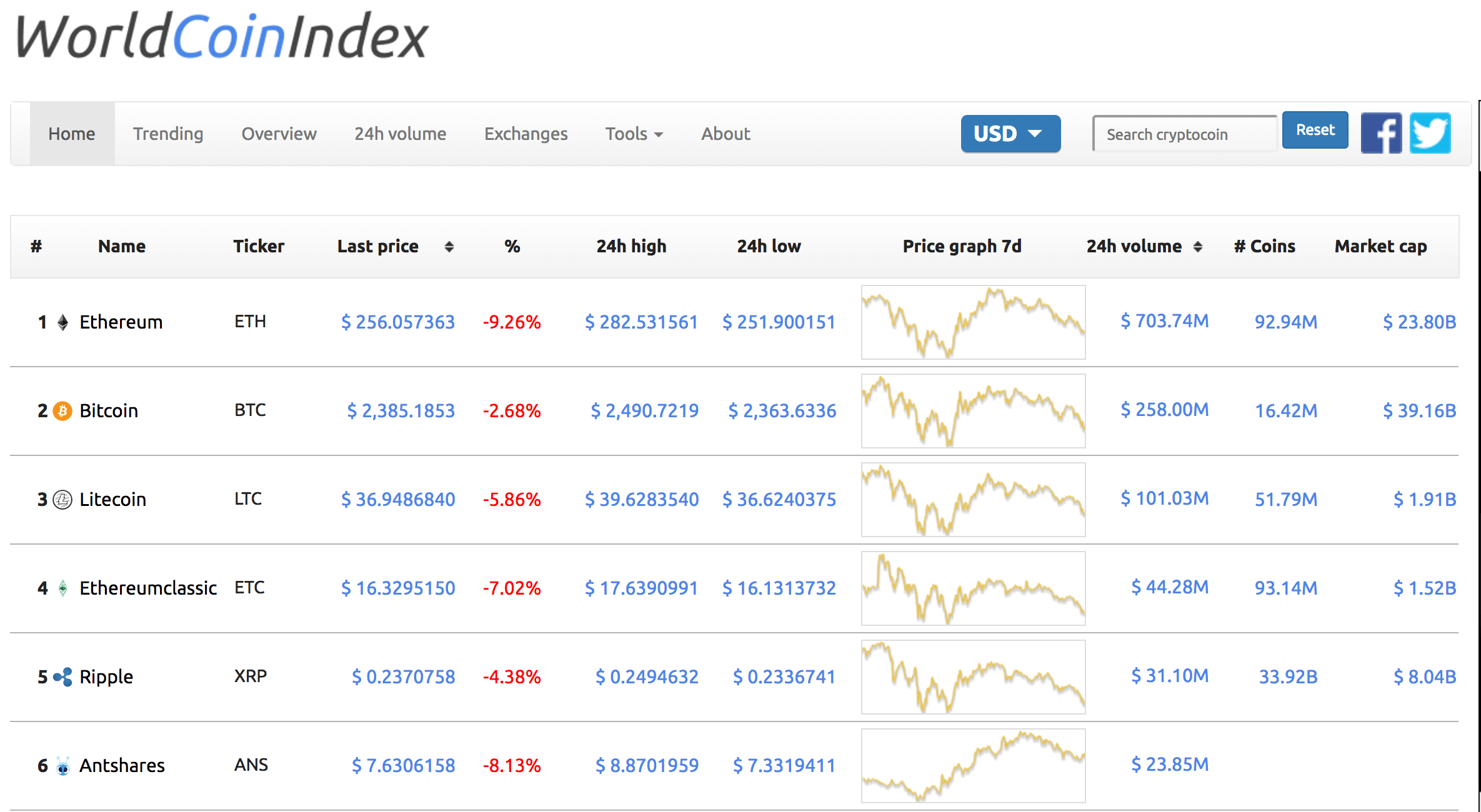
Task: Click the blue Ripple coin icon
Action: click(62, 677)
